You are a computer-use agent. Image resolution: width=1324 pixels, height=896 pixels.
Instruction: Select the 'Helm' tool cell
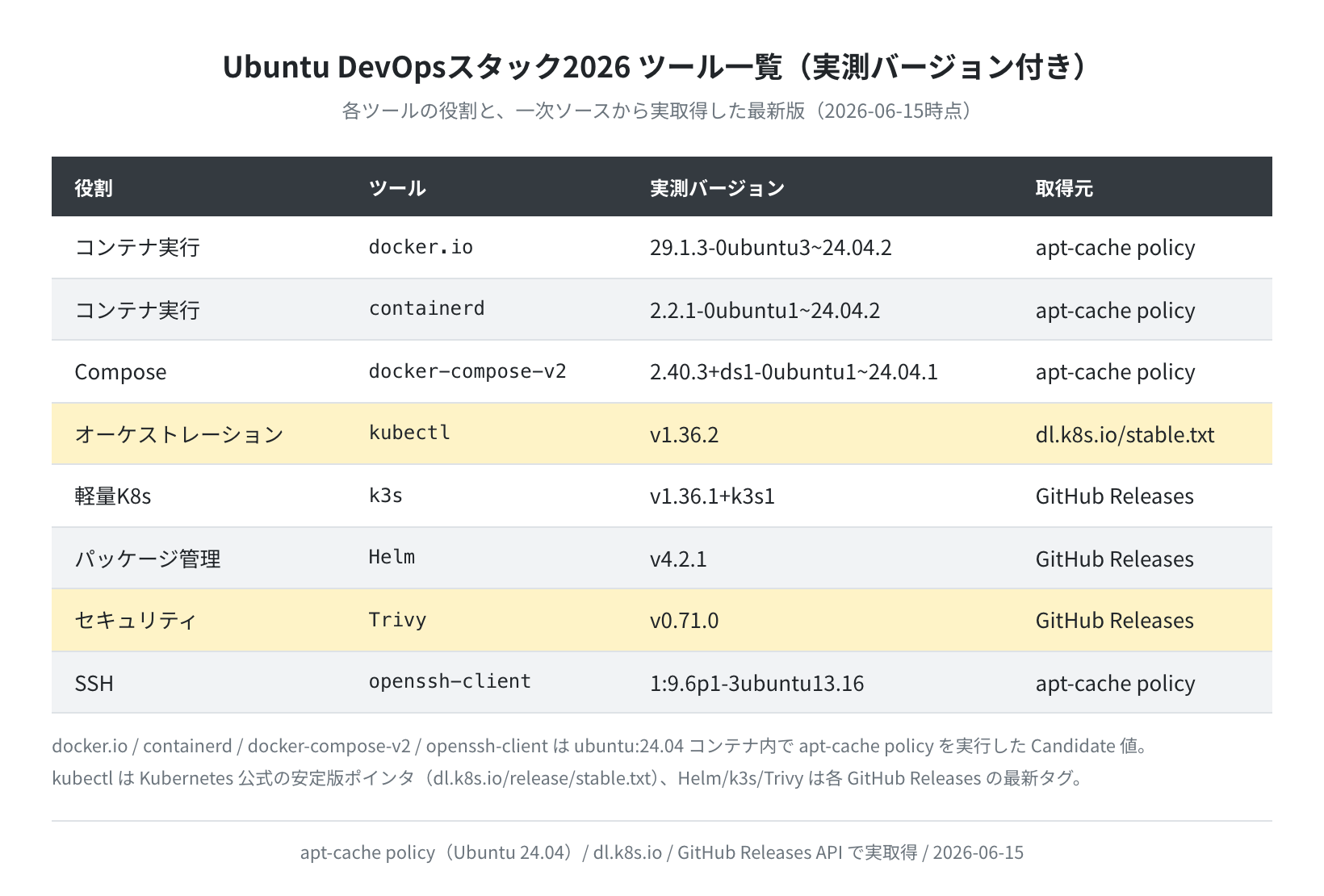tap(392, 557)
